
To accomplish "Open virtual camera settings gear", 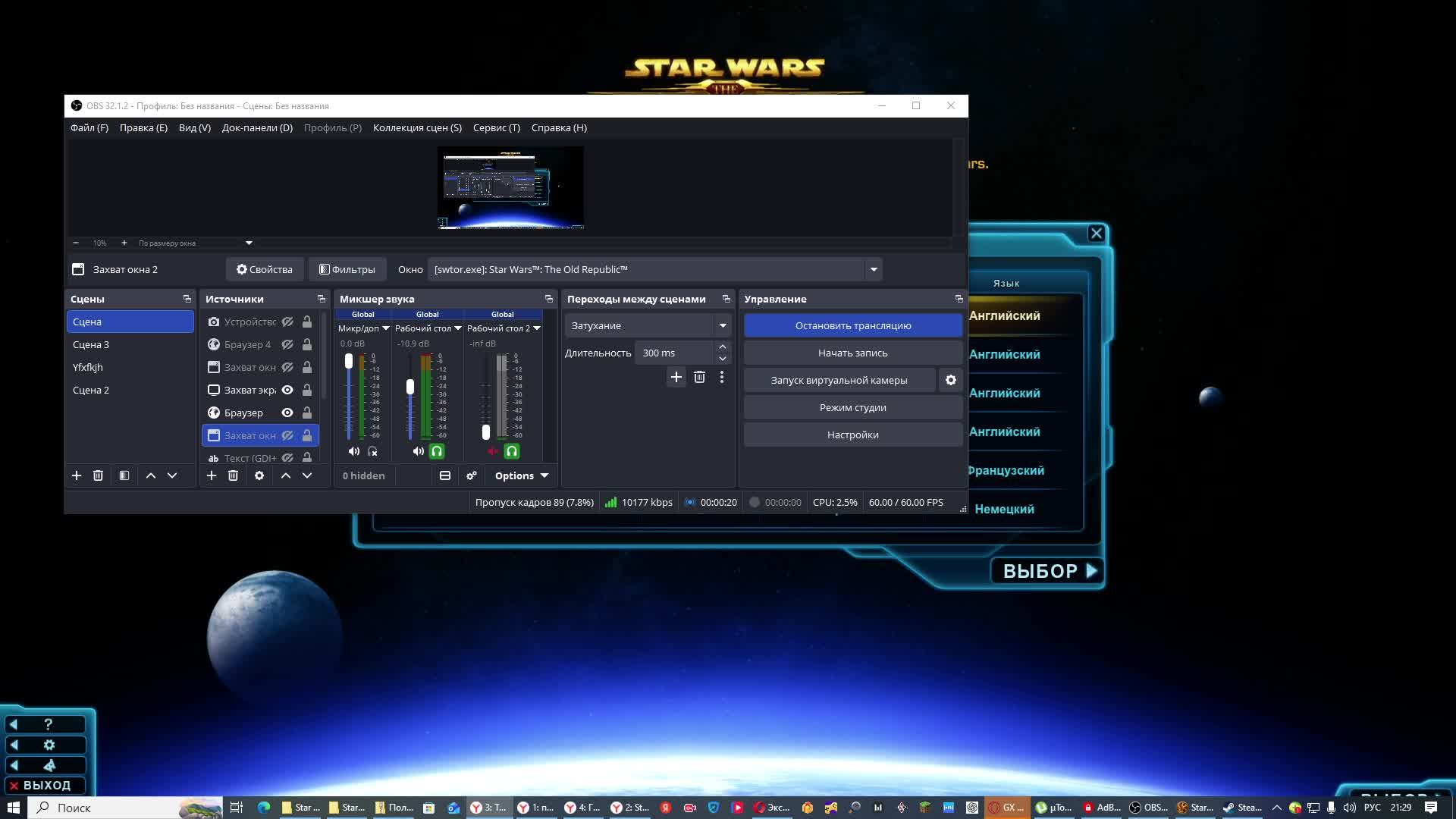I will coord(951,380).
